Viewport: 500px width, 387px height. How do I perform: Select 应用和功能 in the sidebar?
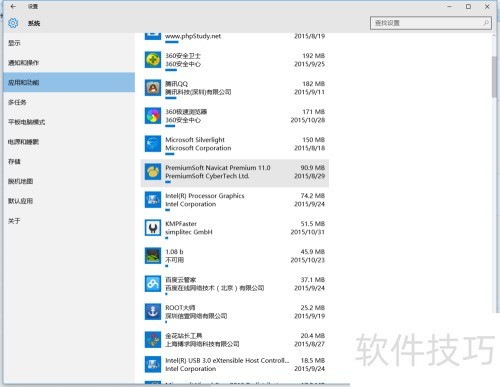(69, 82)
